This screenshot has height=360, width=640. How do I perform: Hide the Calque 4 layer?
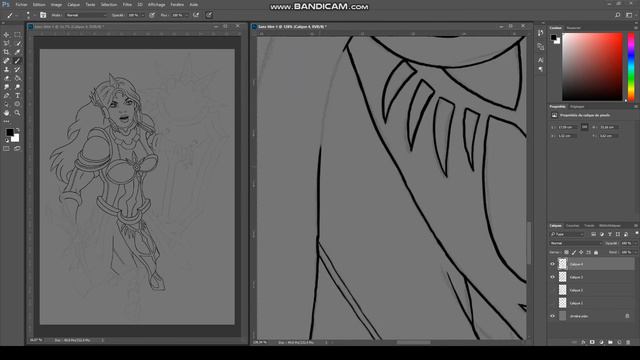(552, 264)
